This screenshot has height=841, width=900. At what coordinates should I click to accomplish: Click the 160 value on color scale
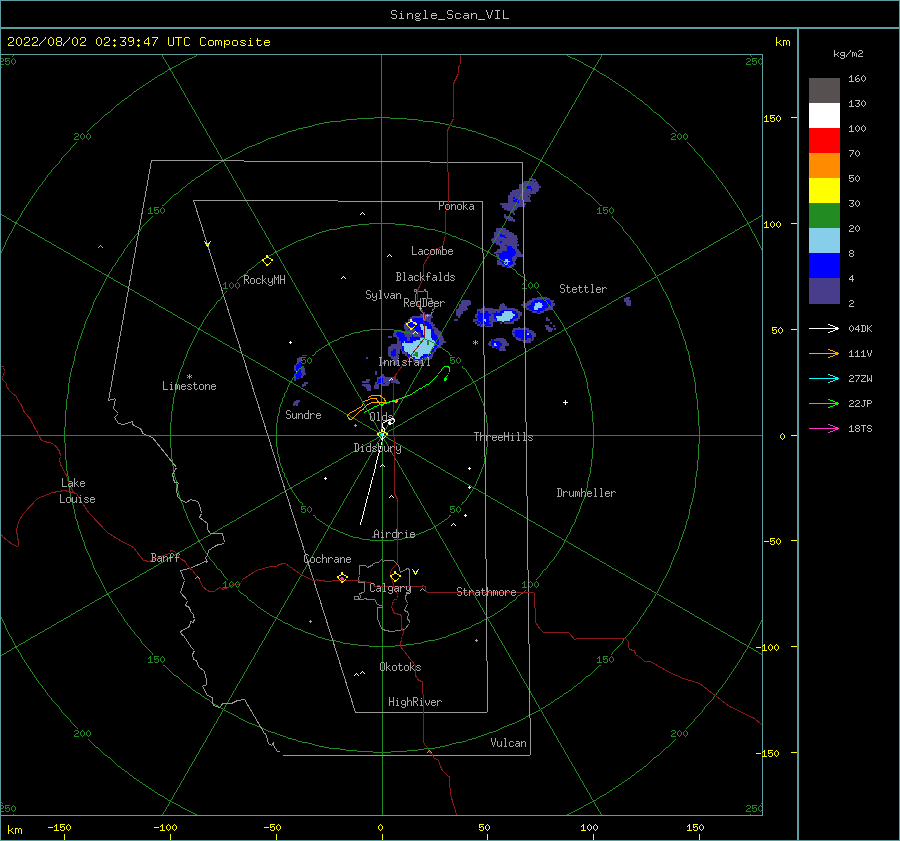(x=857, y=79)
